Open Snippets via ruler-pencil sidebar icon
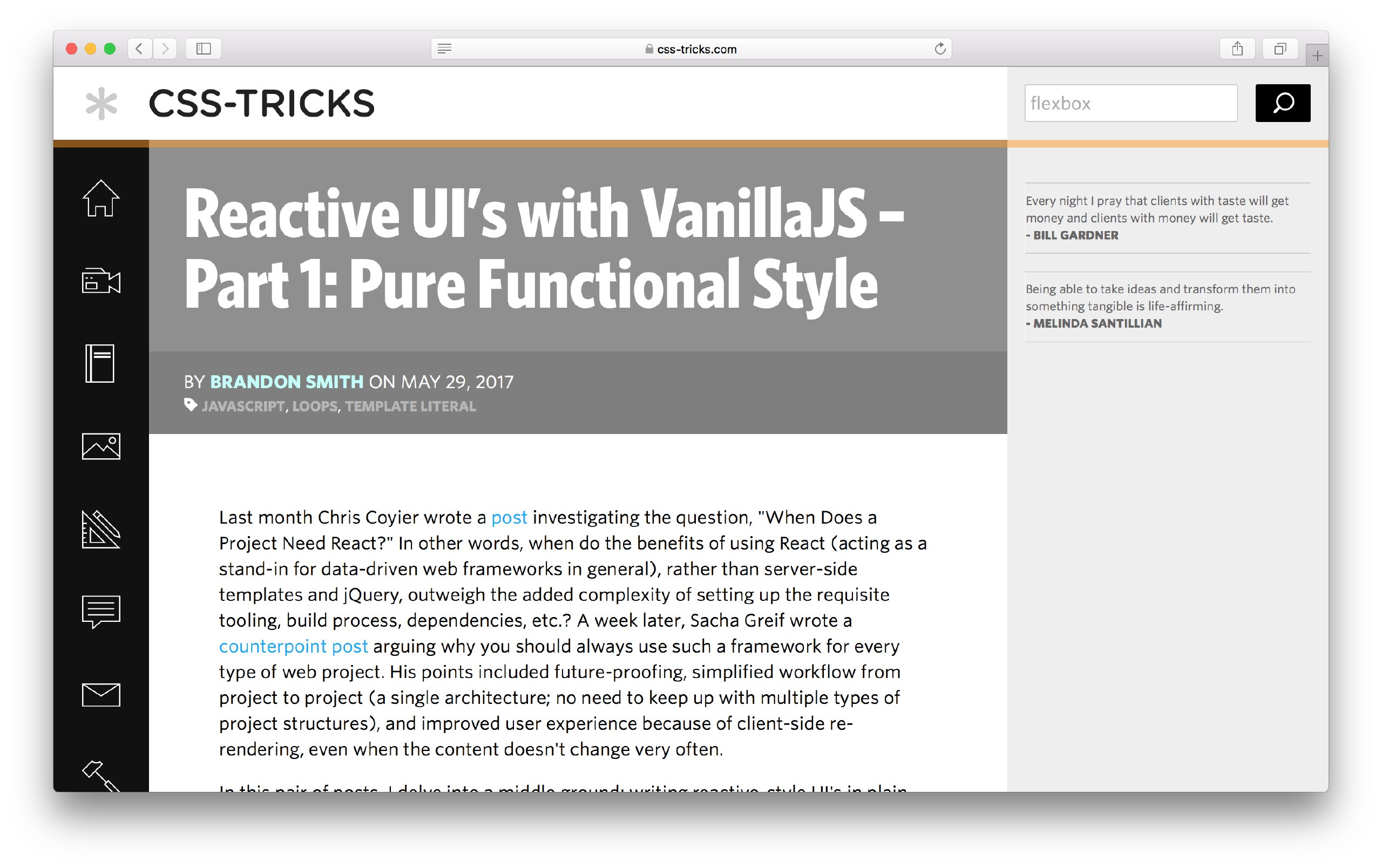1382x868 pixels. tap(101, 529)
